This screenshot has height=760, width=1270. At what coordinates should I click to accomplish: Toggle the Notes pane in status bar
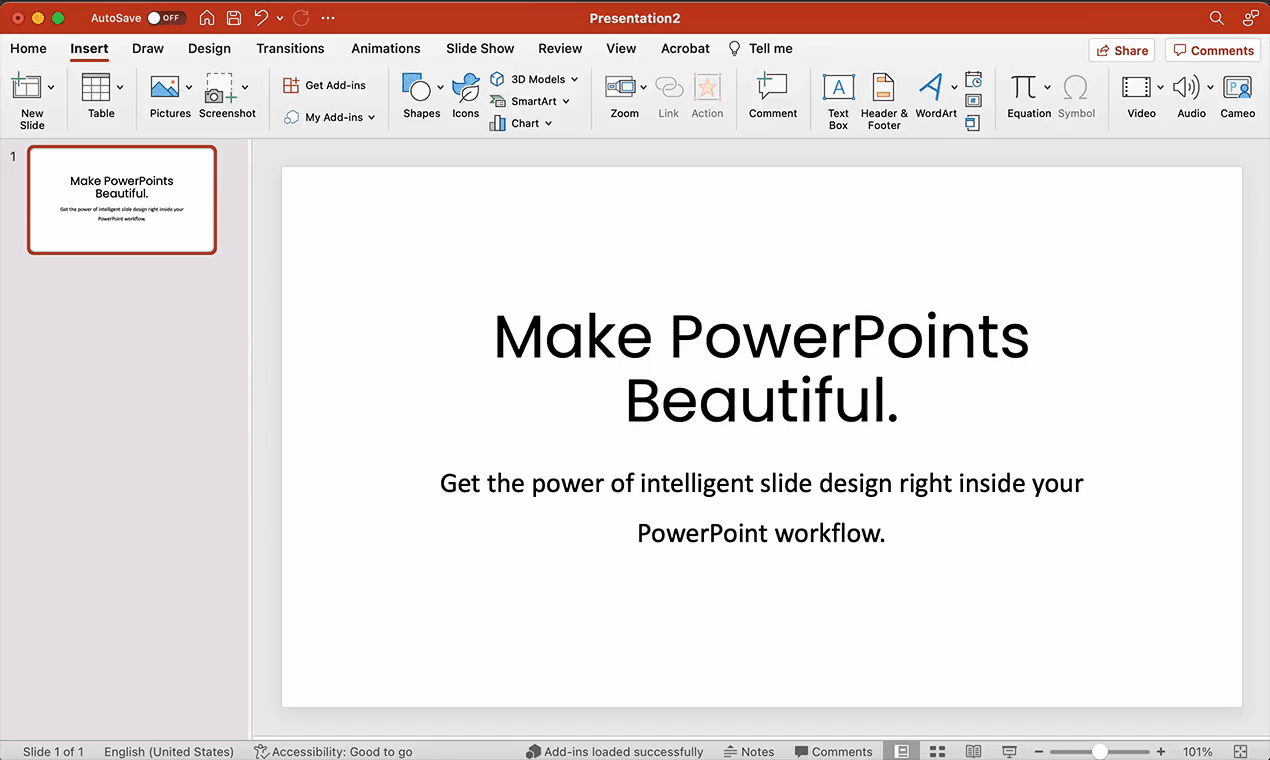tap(749, 751)
